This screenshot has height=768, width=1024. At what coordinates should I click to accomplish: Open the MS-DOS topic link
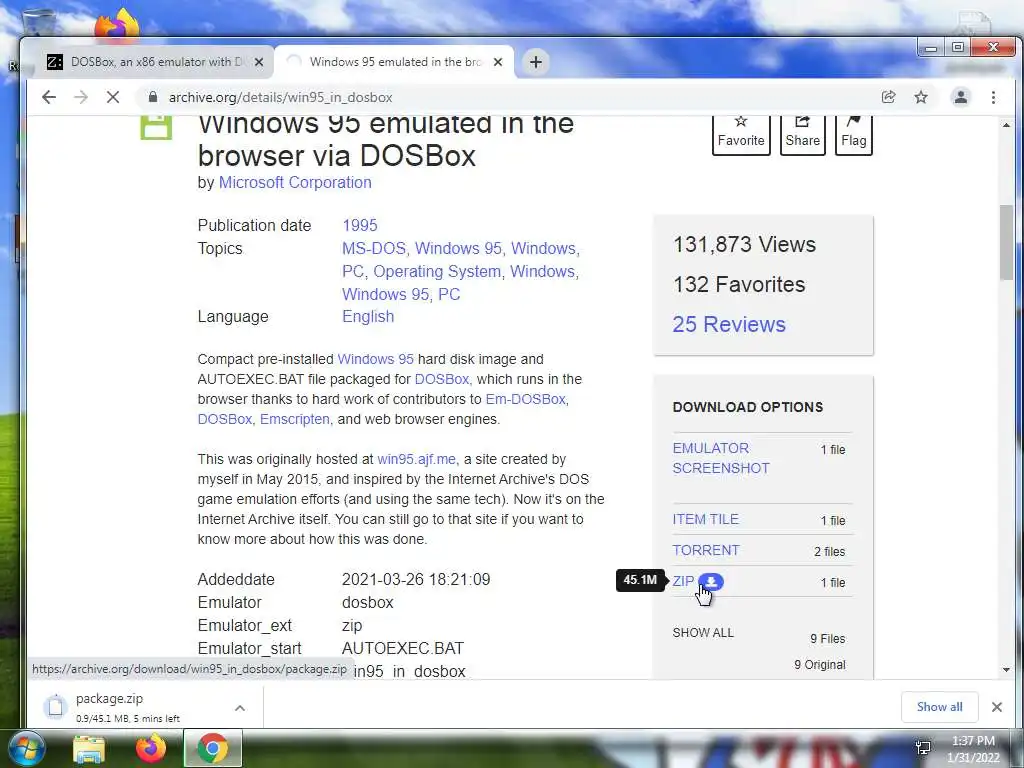(x=373, y=249)
